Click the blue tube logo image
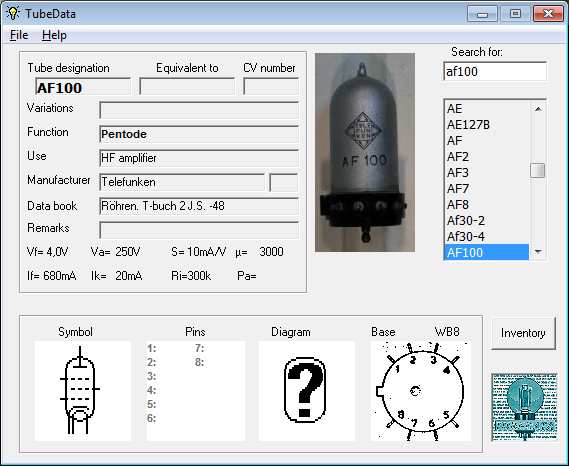Image resolution: width=569 pixels, height=466 pixels. [x=524, y=407]
